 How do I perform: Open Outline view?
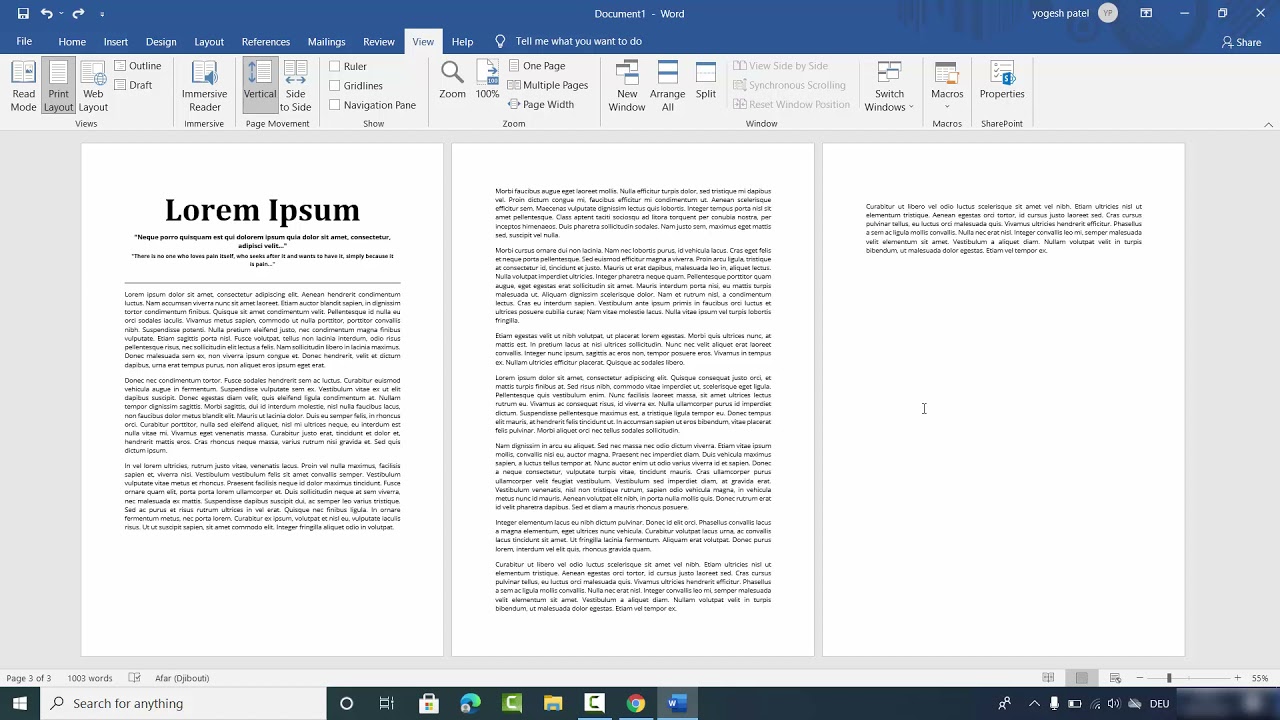click(137, 66)
